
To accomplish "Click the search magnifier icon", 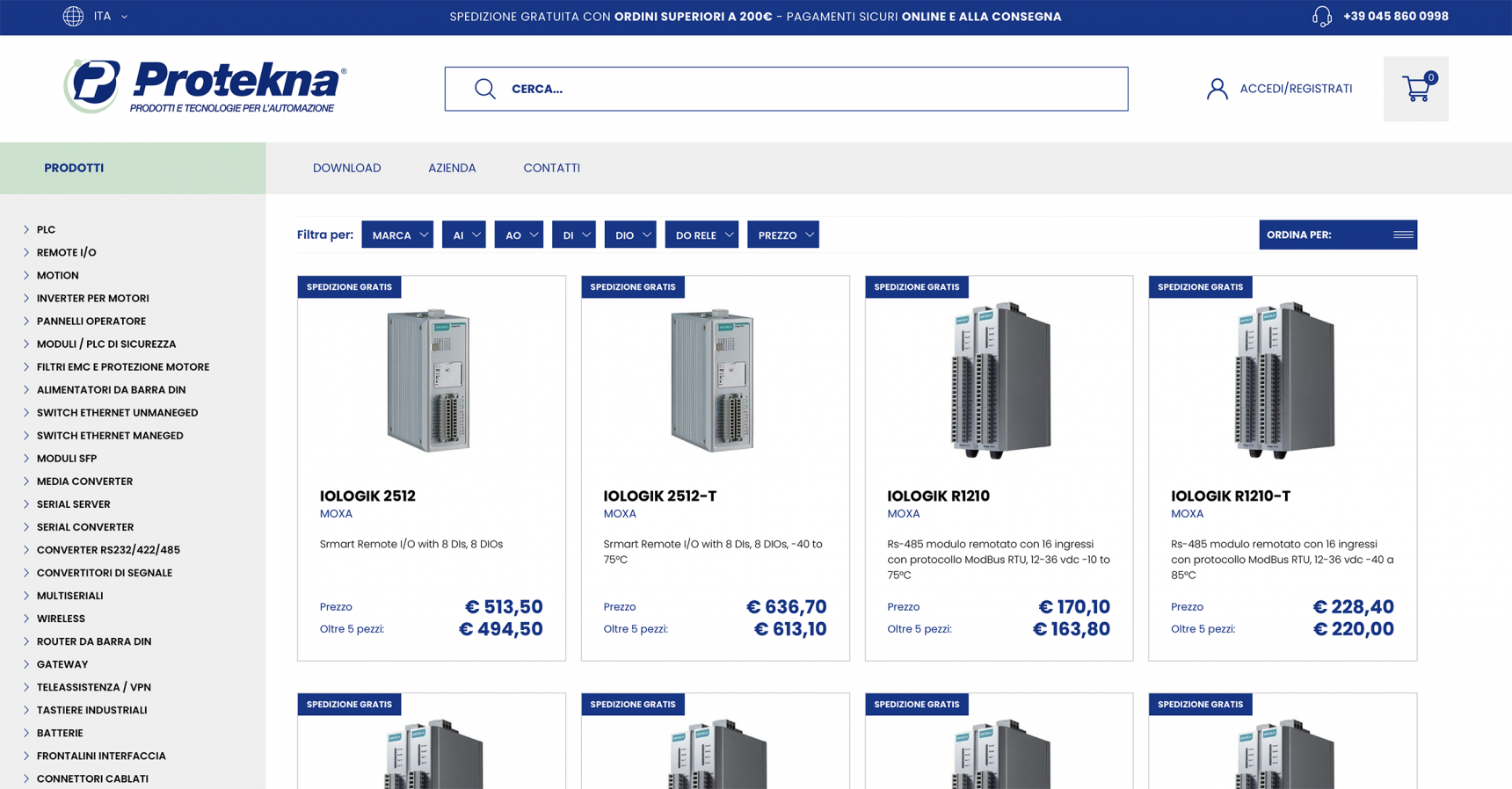I will point(485,89).
